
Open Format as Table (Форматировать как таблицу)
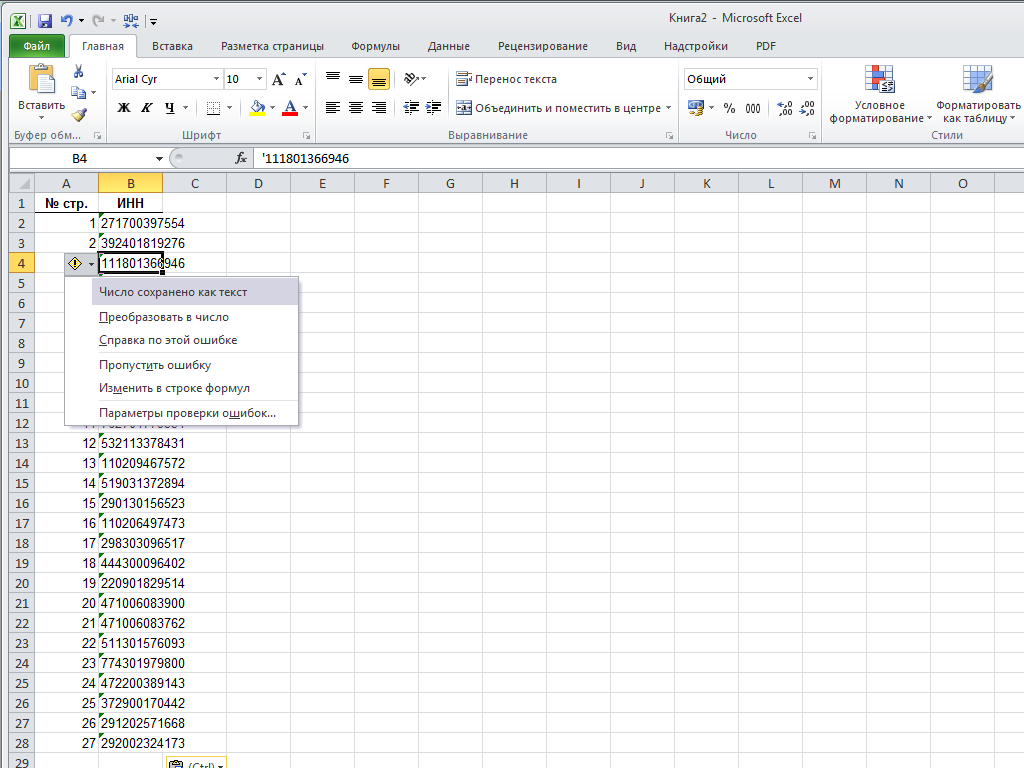tap(978, 93)
